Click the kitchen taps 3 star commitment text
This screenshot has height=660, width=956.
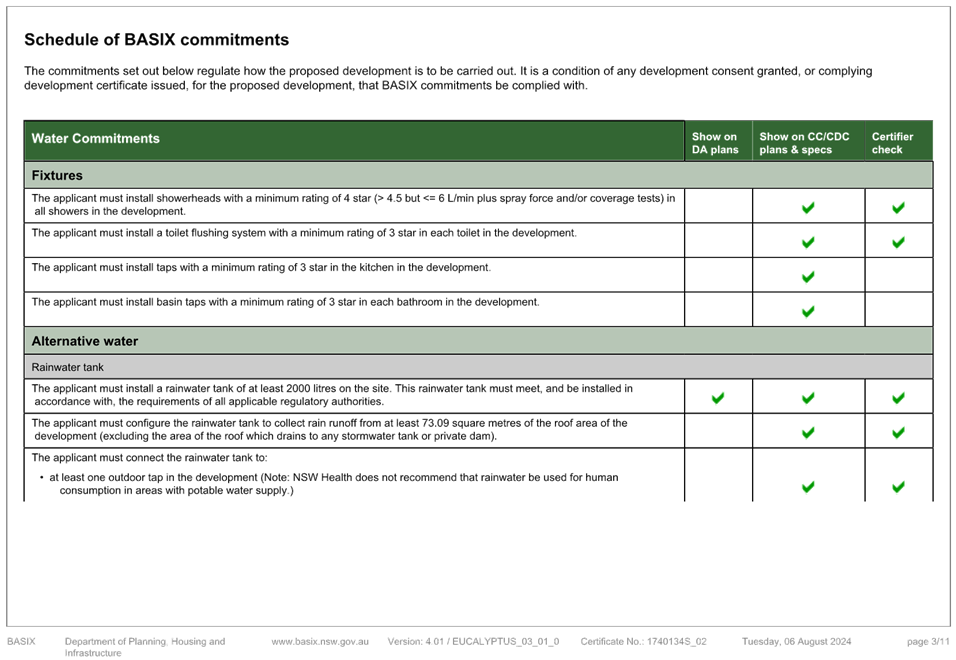[x=261, y=268]
